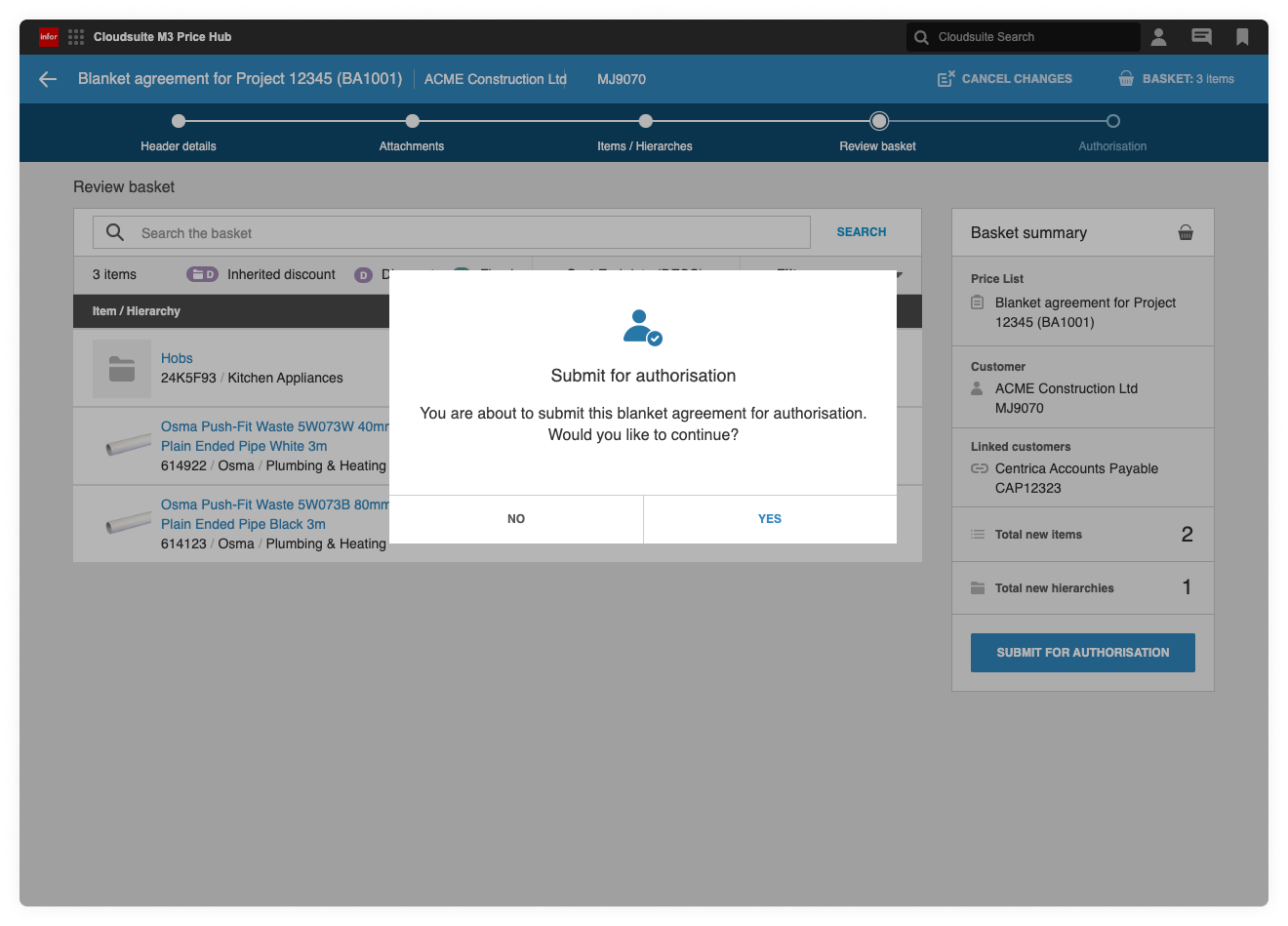Select the Review basket step
The image size is (1288, 926).
point(878,133)
